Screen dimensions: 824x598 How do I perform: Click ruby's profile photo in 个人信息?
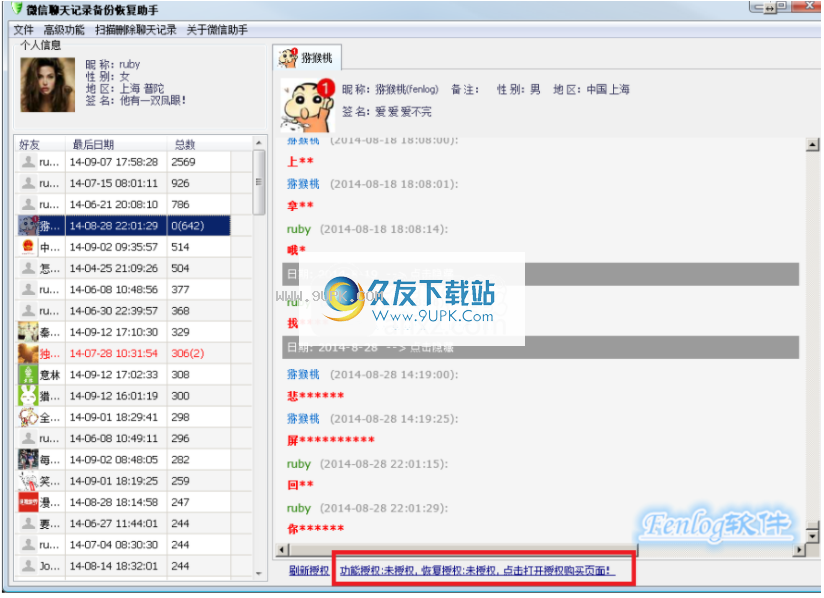48,85
